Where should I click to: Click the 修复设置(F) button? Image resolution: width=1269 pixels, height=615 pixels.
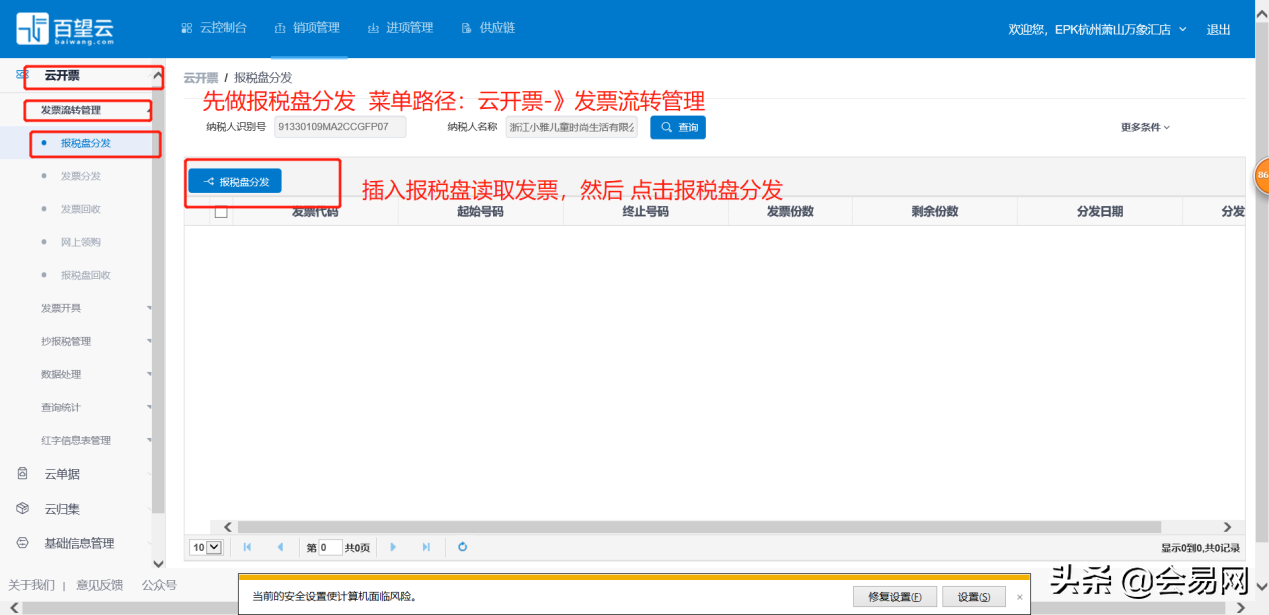pos(895,597)
